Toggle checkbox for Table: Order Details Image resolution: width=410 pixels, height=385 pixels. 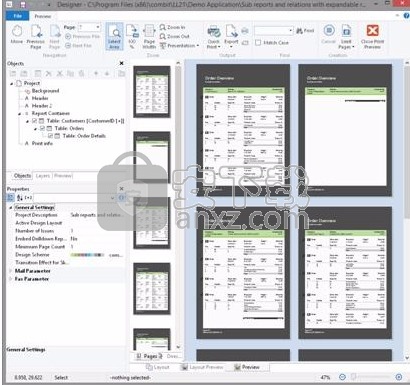(50, 136)
